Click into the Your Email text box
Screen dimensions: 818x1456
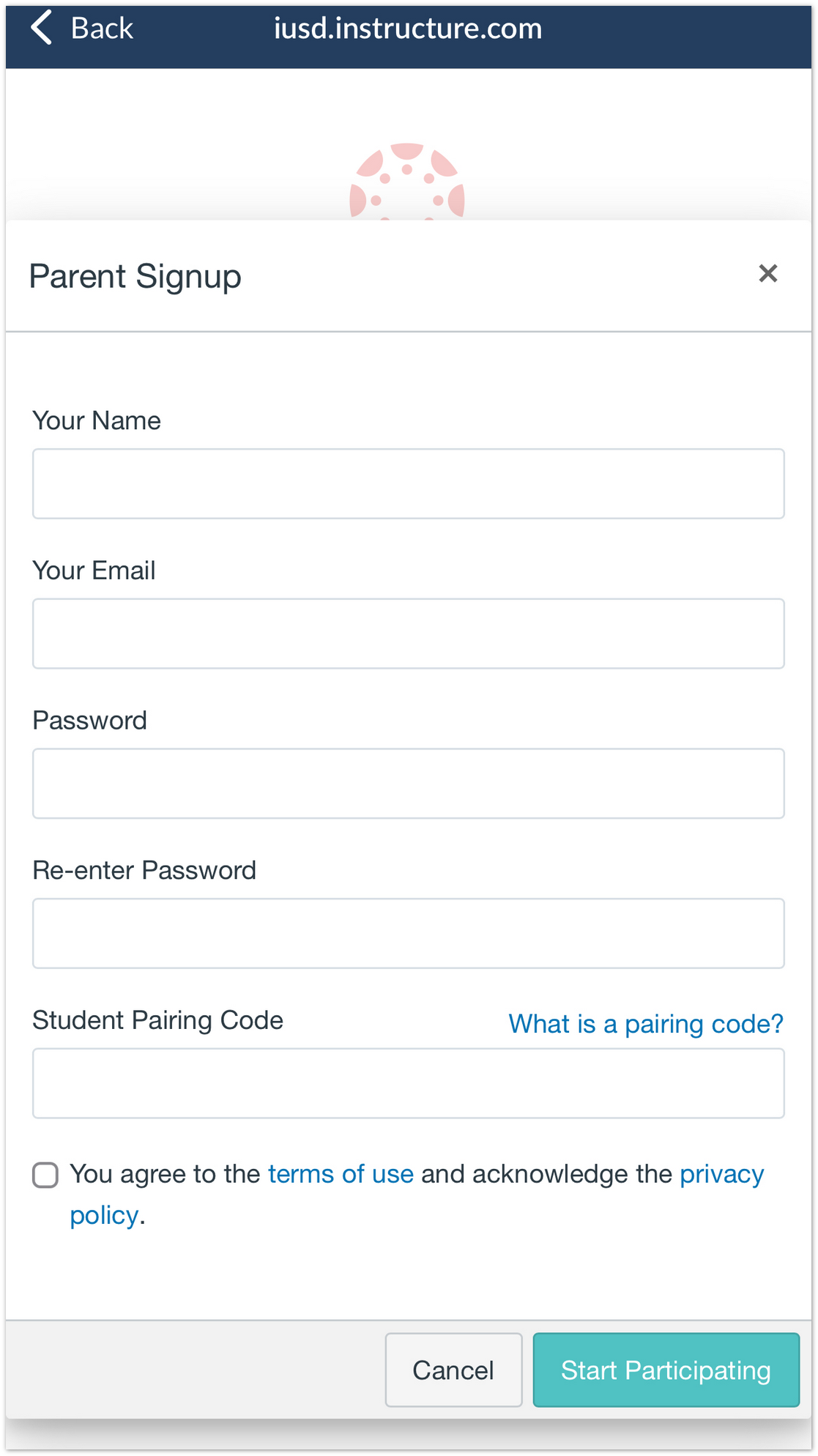click(408, 634)
